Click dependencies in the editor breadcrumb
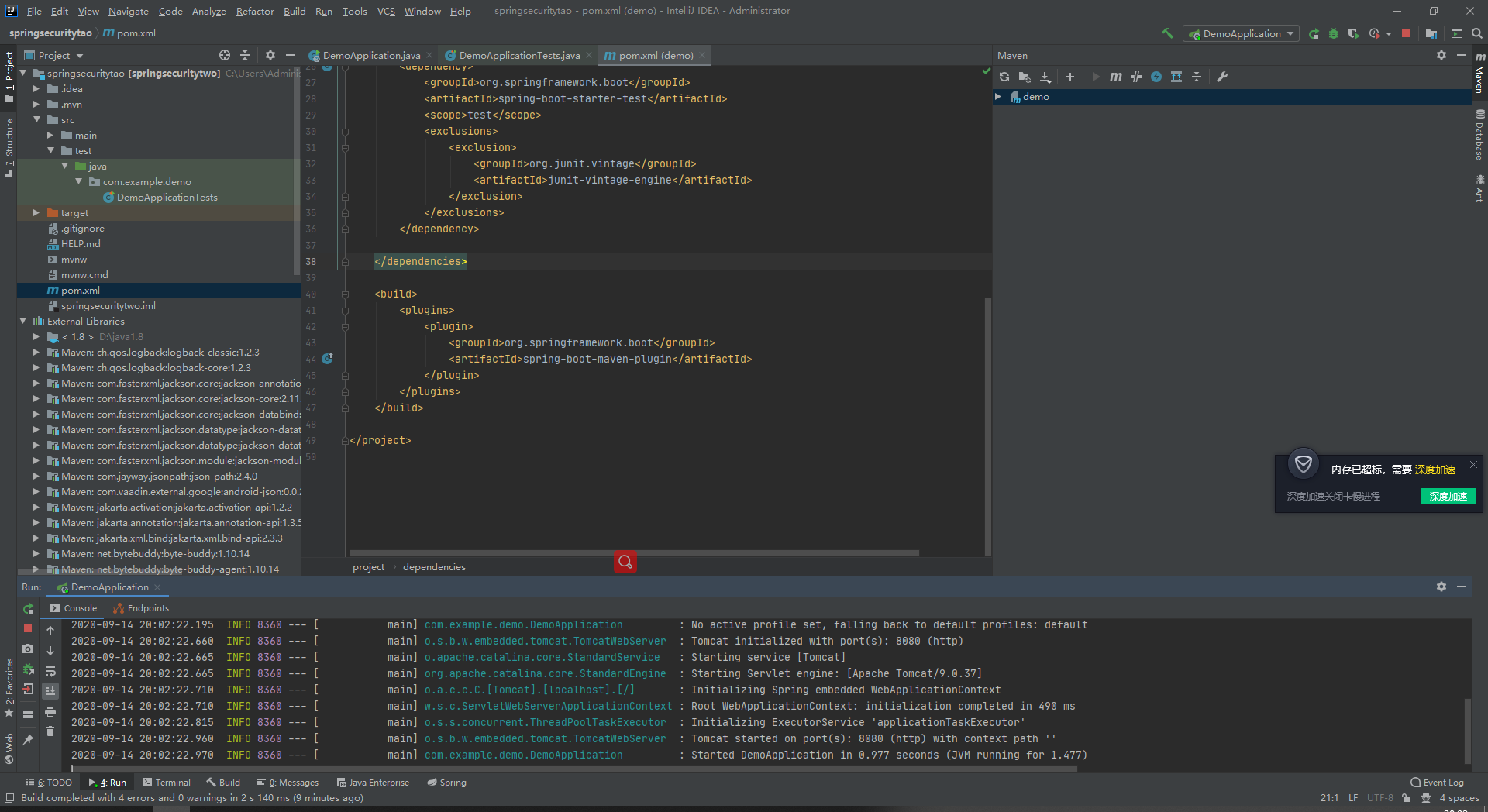The height and width of the screenshot is (812, 1488). pos(434,567)
